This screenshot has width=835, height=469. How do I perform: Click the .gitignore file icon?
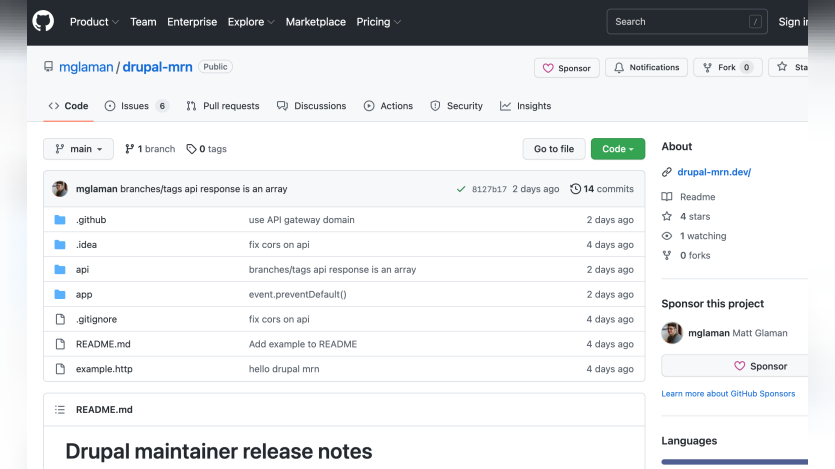(x=60, y=319)
